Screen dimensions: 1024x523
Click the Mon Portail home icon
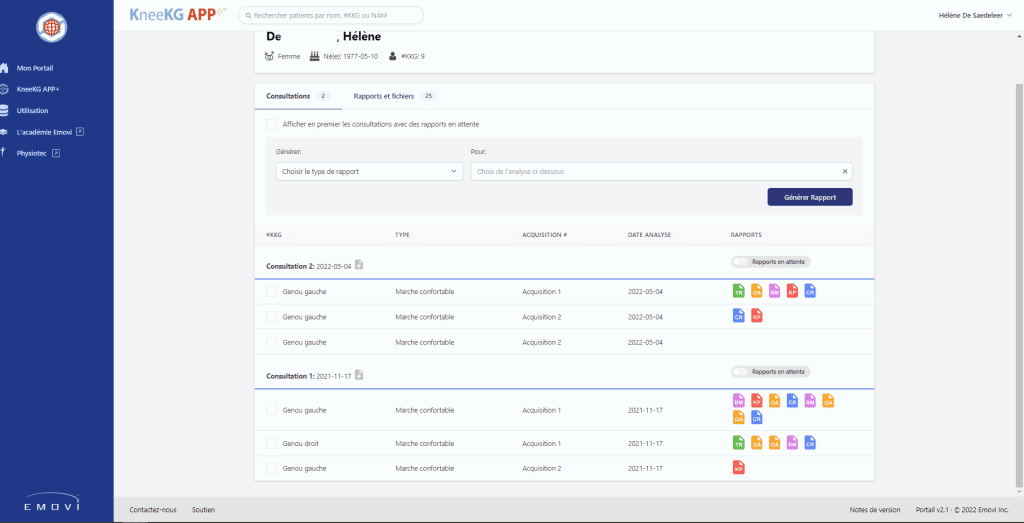click(x=5, y=68)
